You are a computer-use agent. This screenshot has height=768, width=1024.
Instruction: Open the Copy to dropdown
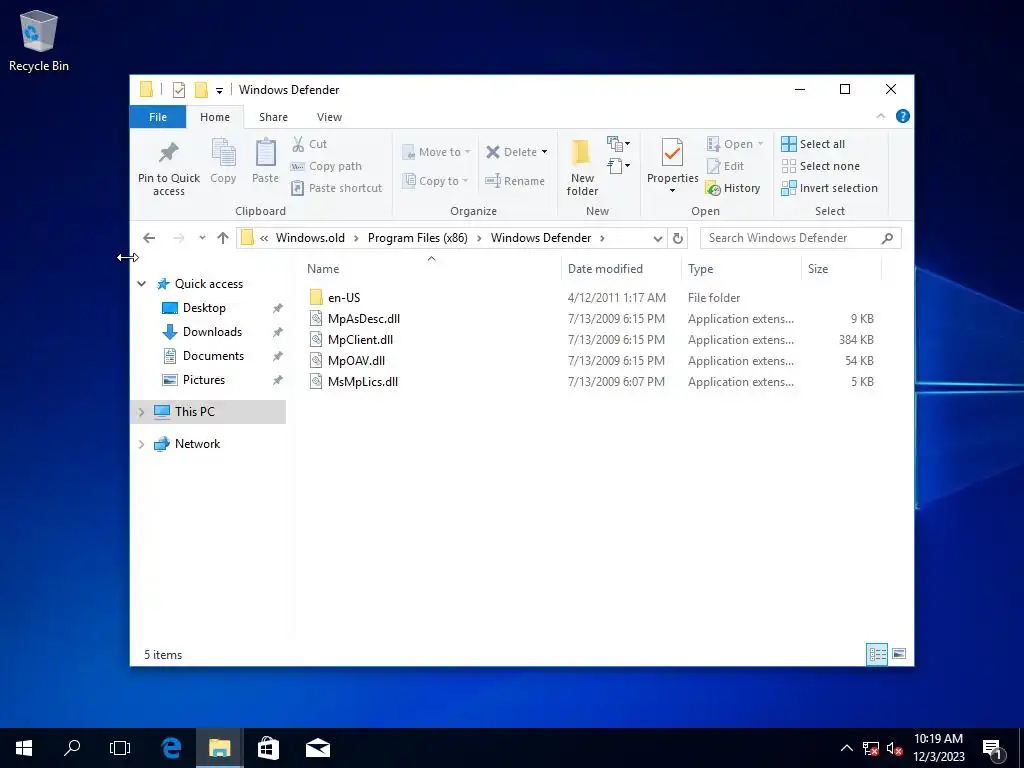point(436,181)
